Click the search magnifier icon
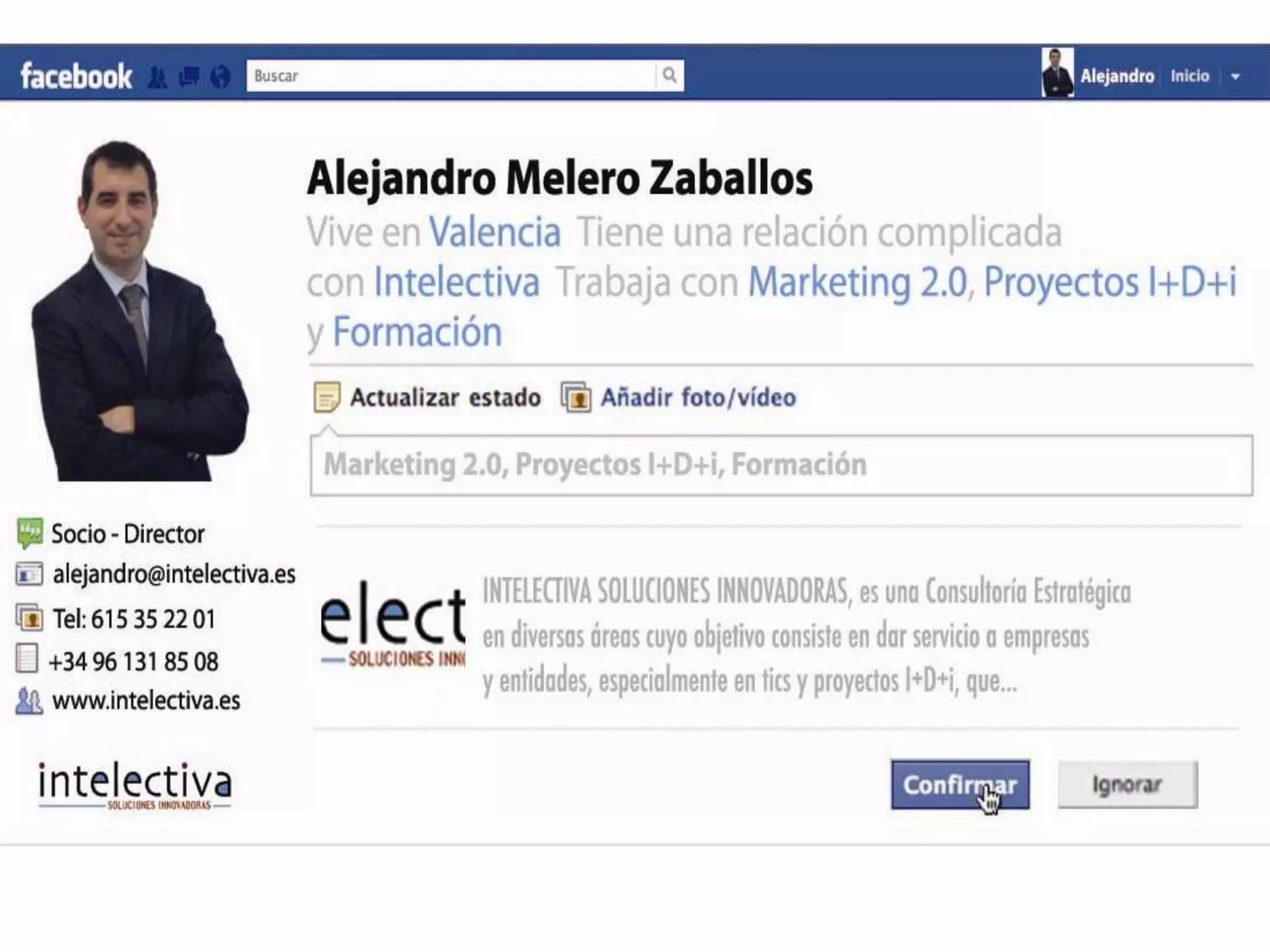This screenshot has height=952, width=1270. point(669,76)
